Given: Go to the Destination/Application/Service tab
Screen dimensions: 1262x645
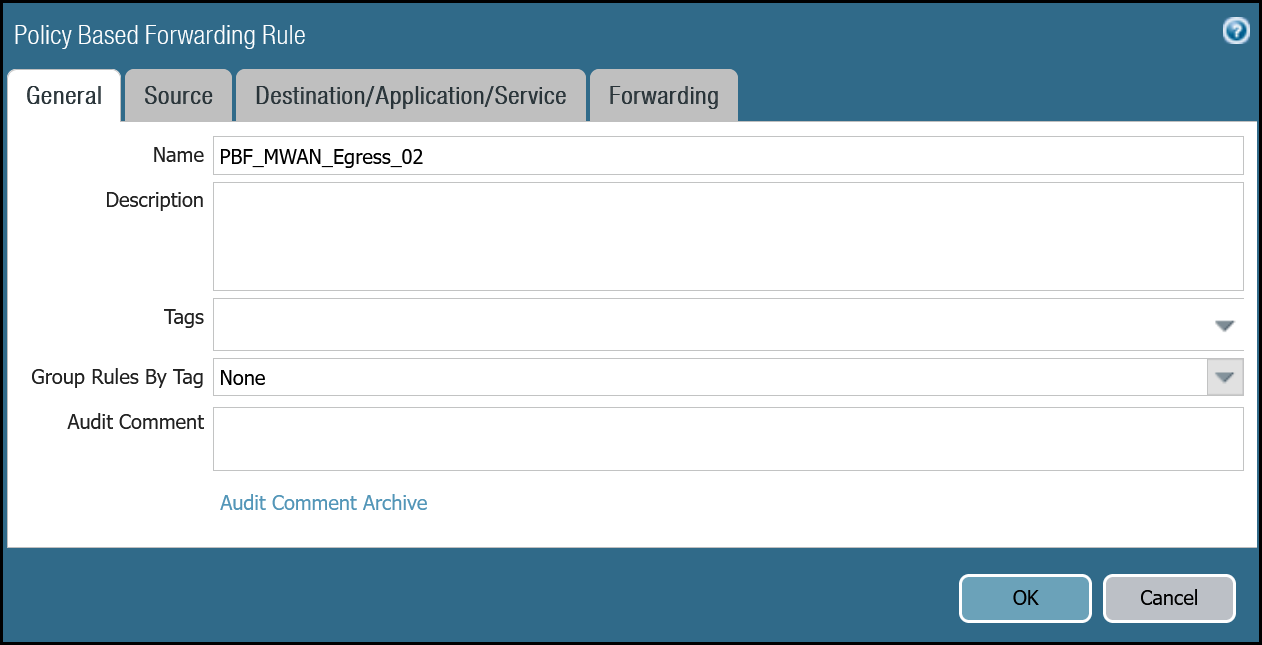Looking at the screenshot, I should [410, 96].
